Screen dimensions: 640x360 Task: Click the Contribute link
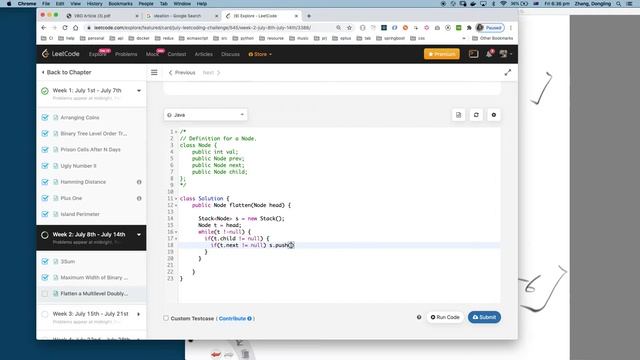click(x=232, y=318)
